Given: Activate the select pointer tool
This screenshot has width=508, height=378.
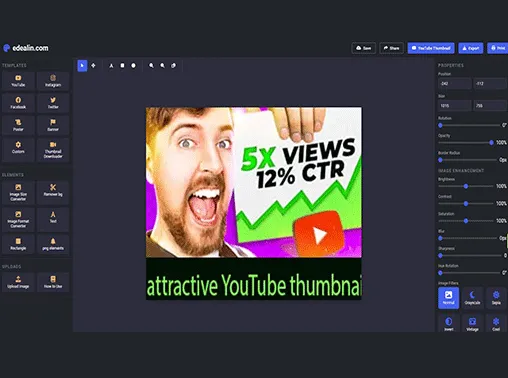Looking at the screenshot, I should 82,66.
